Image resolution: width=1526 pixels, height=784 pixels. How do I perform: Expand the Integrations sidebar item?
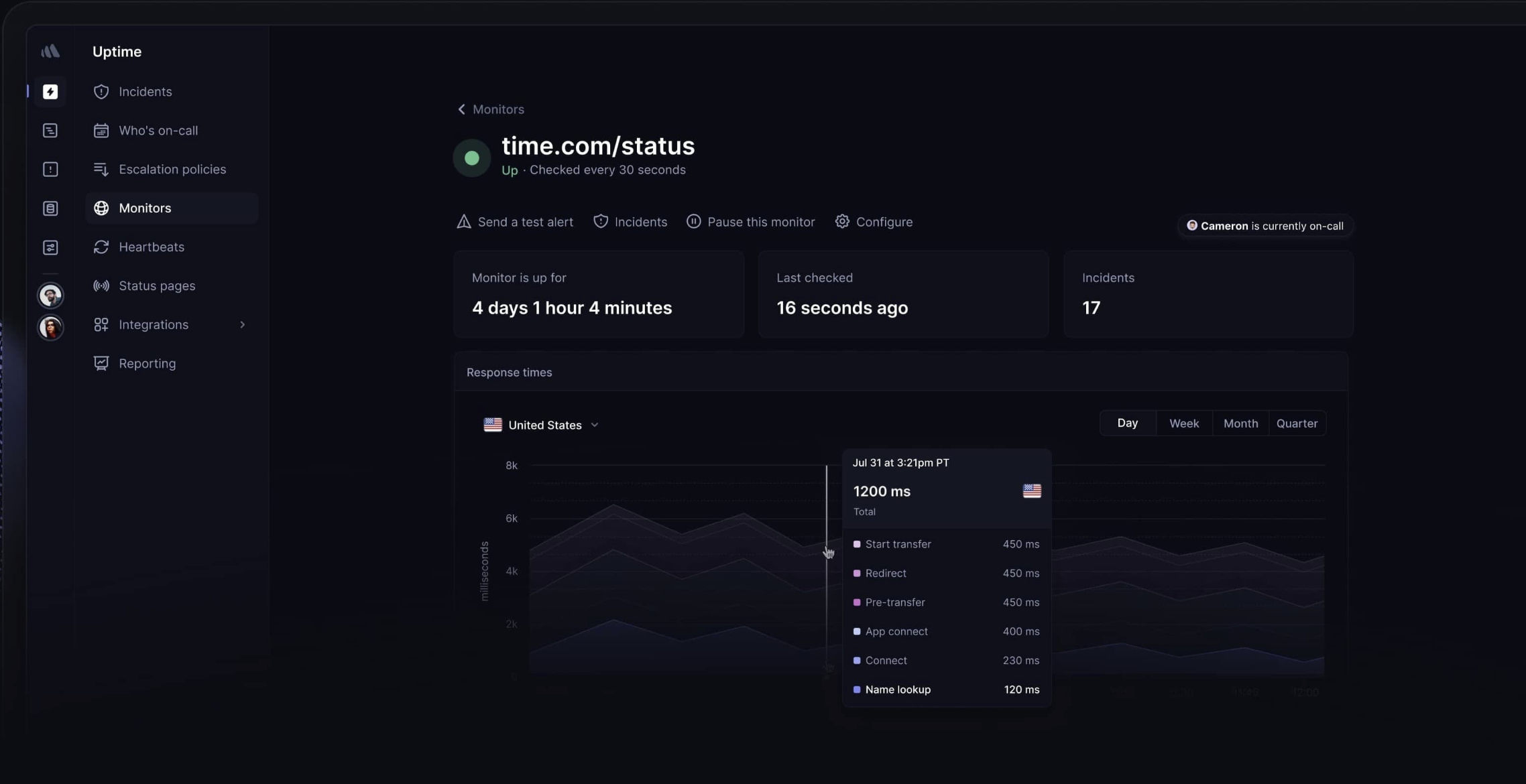click(x=243, y=324)
